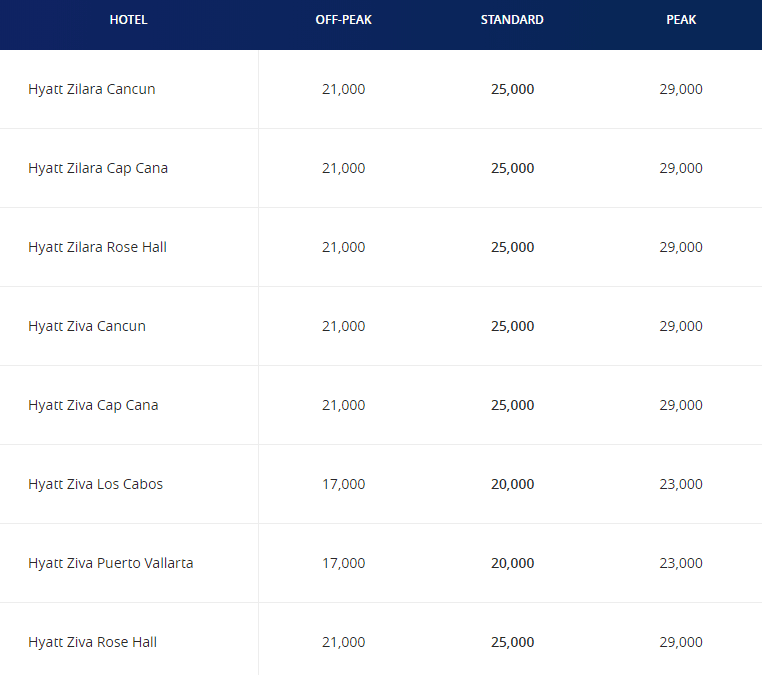Select Hyatt Zilara Cap Cana hotel name
This screenshot has width=762, height=675.
[98, 168]
